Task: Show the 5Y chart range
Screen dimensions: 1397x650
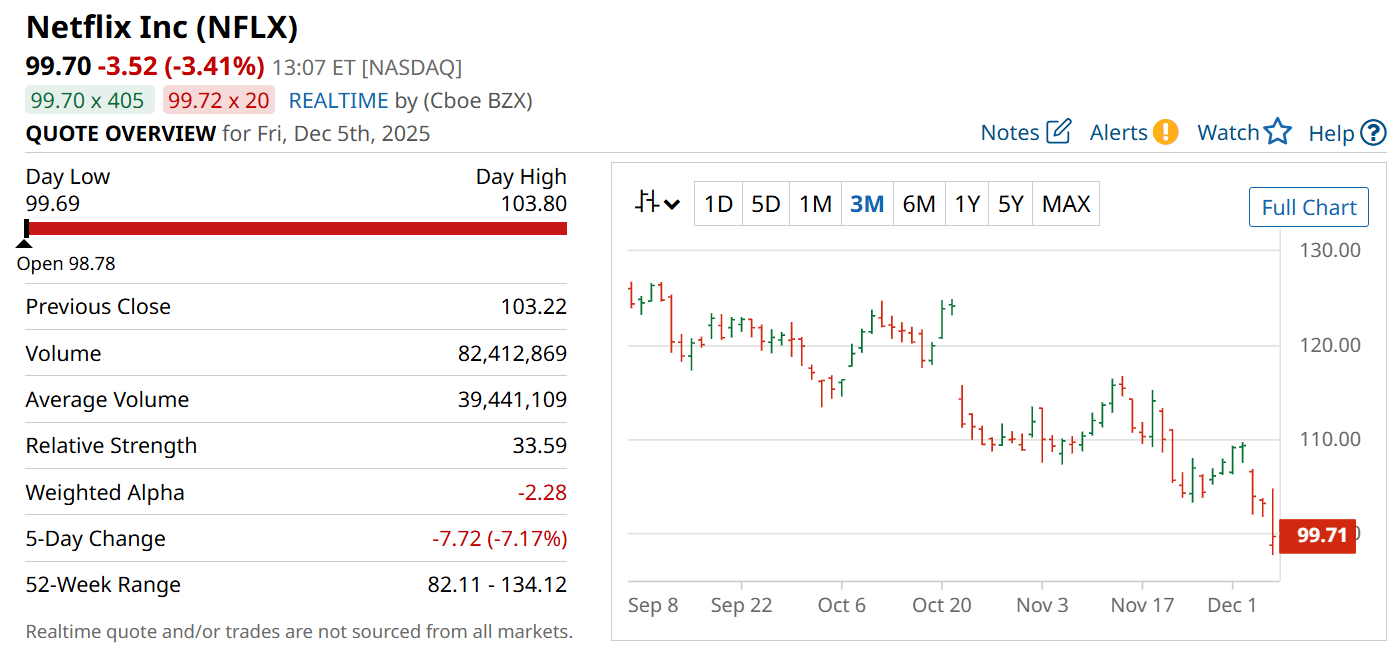Action: tap(1010, 204)
